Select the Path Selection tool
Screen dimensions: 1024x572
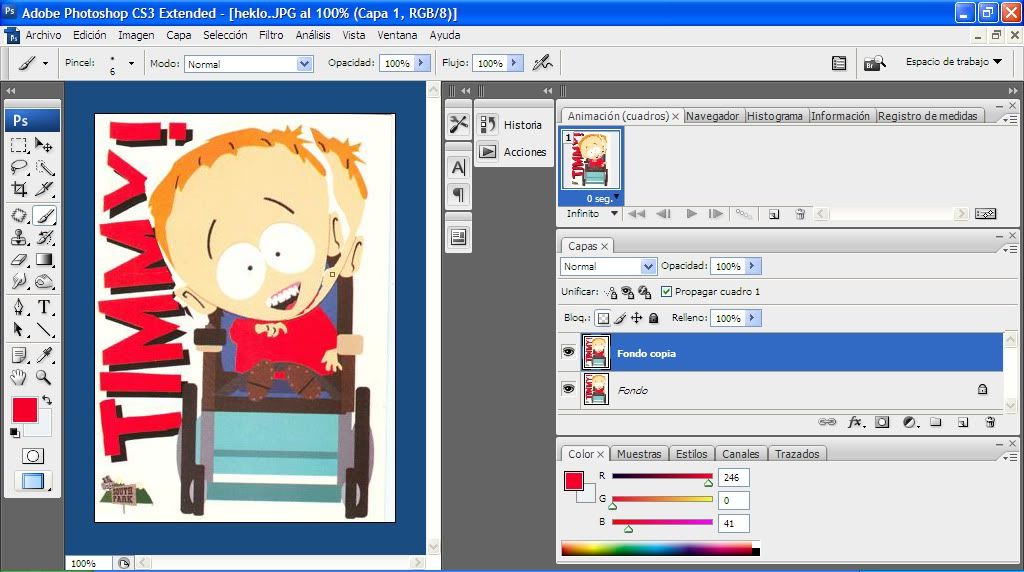(x=19, y=329)
